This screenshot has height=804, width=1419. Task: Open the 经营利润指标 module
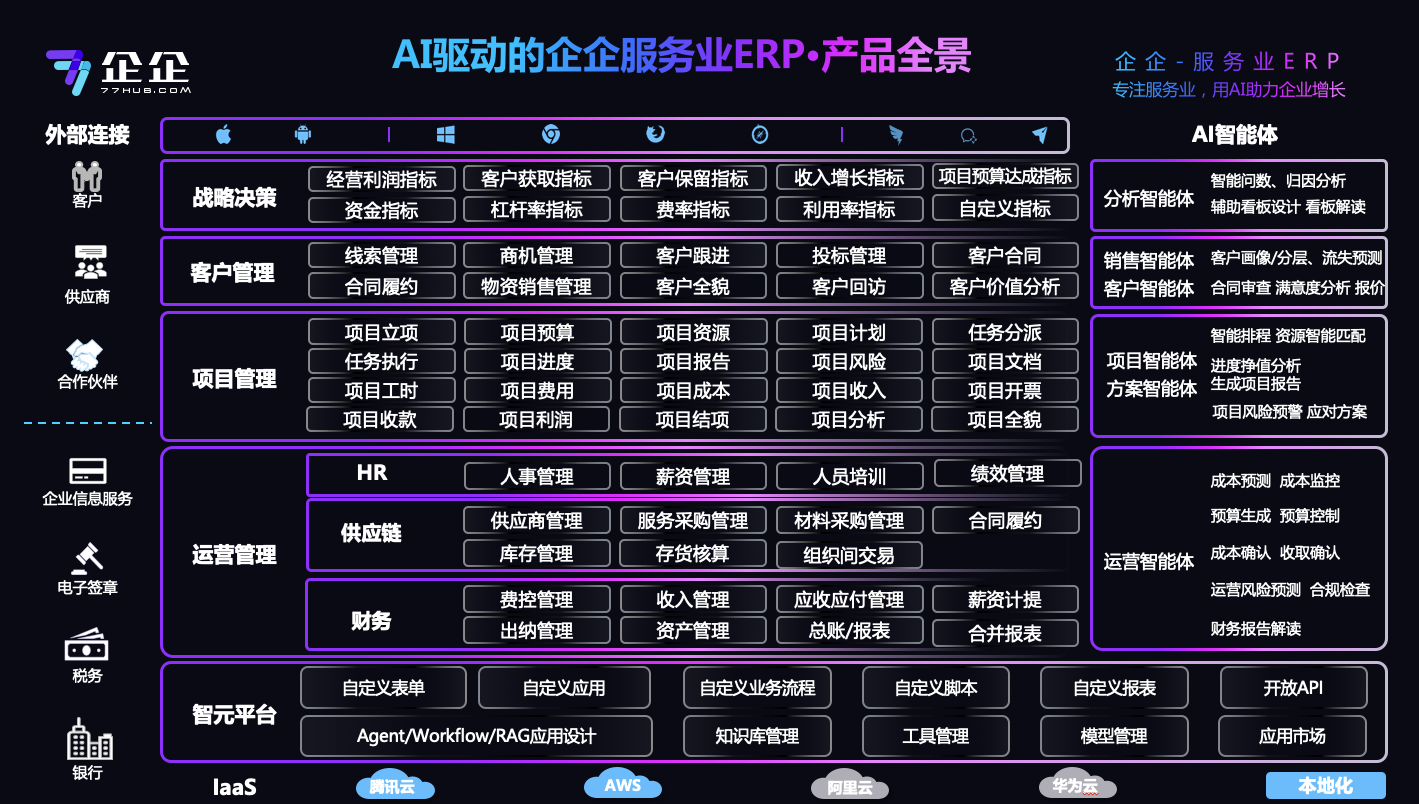pyautogui.click(x=381, y=179)
